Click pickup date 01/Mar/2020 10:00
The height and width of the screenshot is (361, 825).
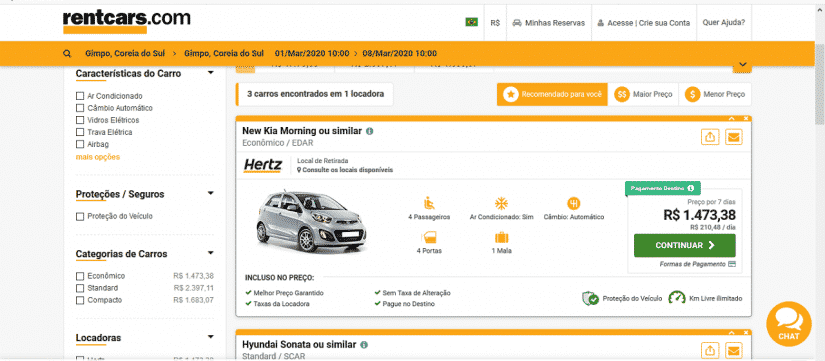tap(312, 54)
